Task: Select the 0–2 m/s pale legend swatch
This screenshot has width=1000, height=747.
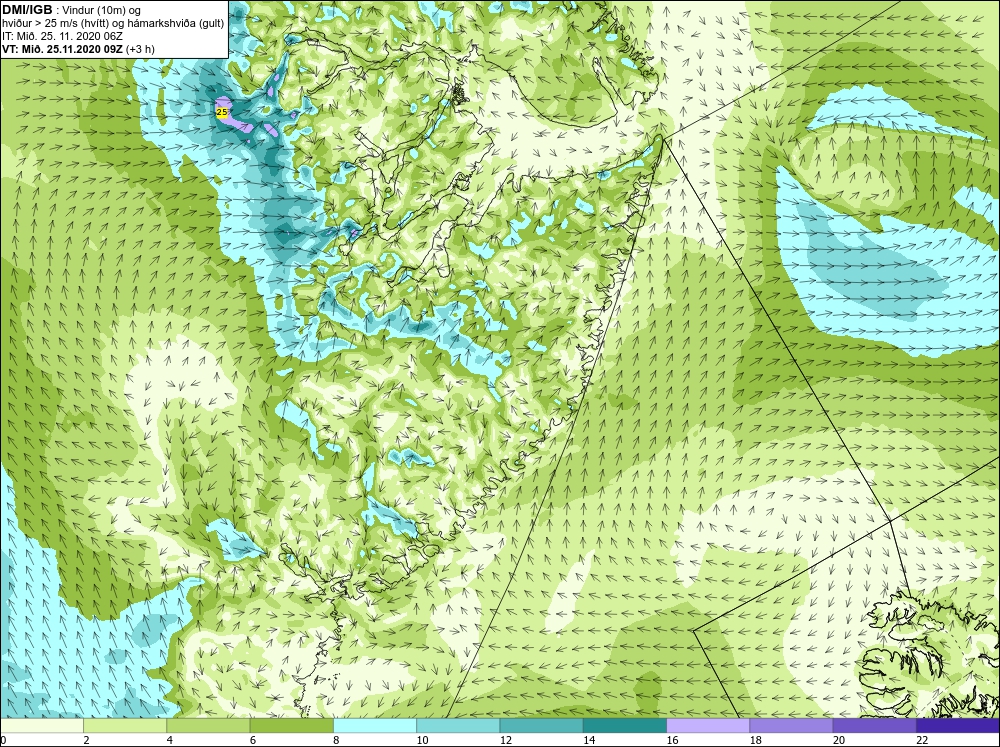Action: tap(41, 726)
